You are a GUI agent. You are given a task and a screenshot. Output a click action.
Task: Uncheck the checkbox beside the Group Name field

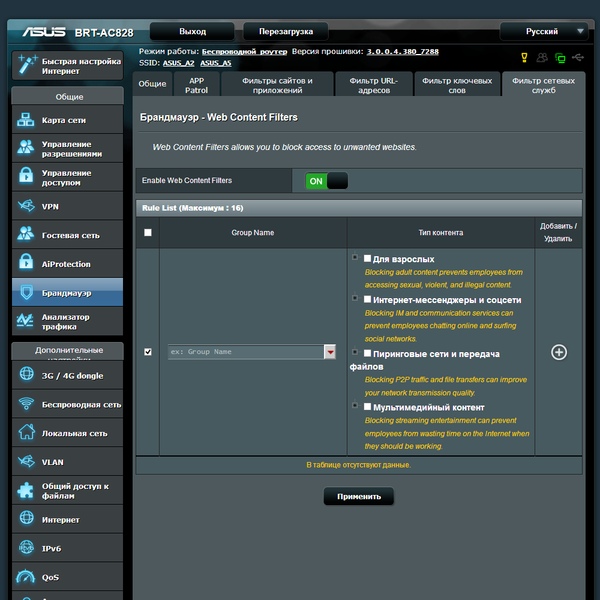click(x=148, y=352)
